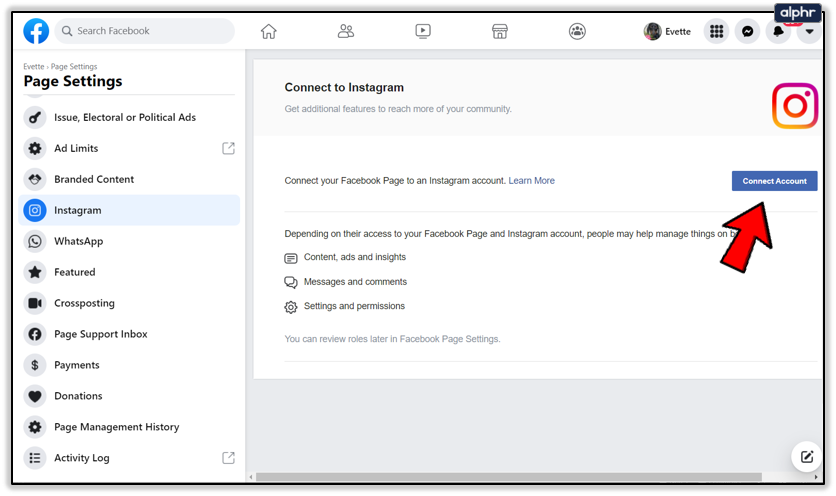836x496 pixels.
Task: Open Featured settings
Action: (129, 272)
